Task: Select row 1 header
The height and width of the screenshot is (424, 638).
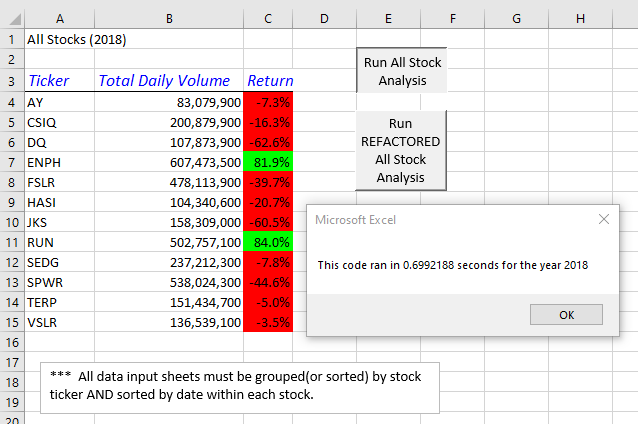Action: pos(12,39)
